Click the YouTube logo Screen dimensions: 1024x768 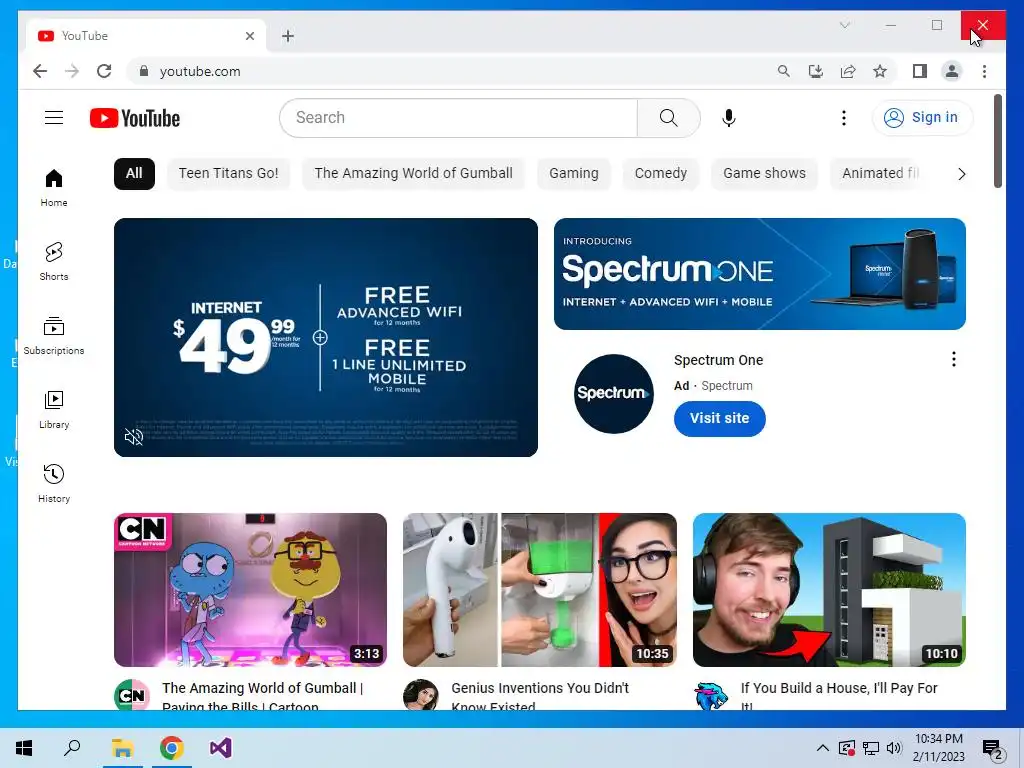pyautogui.click(x=135, y=118)
